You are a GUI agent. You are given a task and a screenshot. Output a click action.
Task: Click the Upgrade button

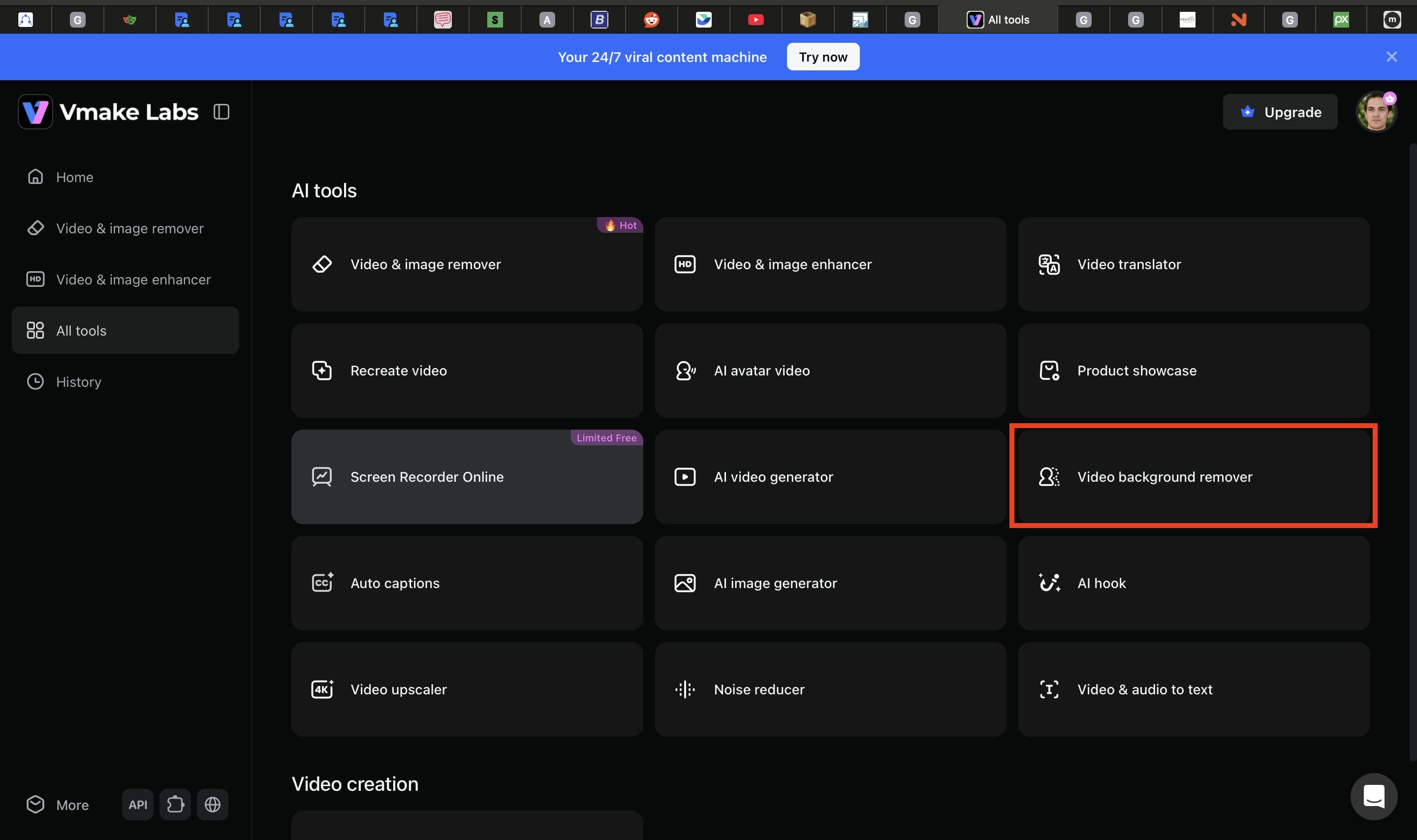pos(1279,112)
